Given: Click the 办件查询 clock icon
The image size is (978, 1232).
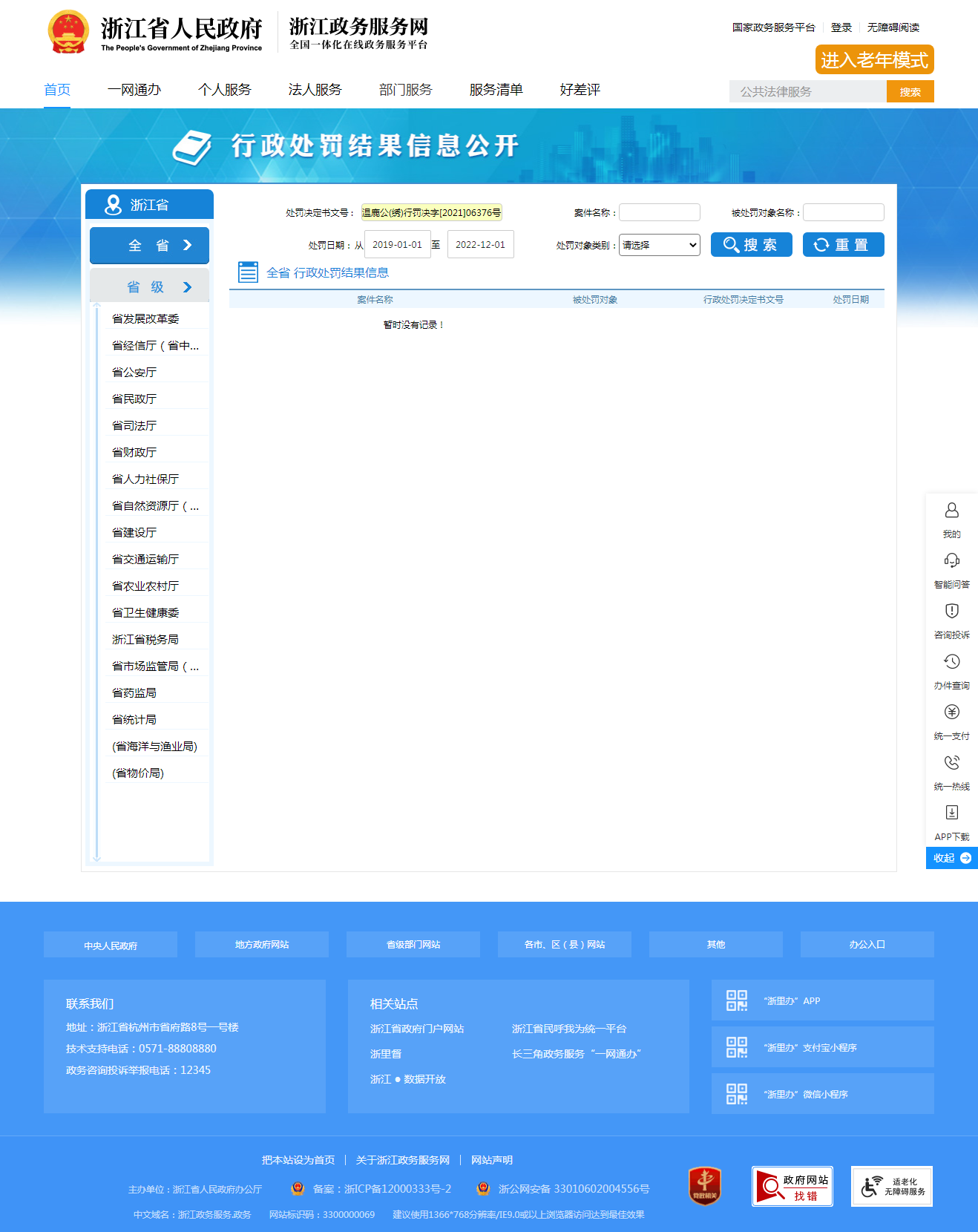Looking at the screenshot, I should (x=951, y=662).
